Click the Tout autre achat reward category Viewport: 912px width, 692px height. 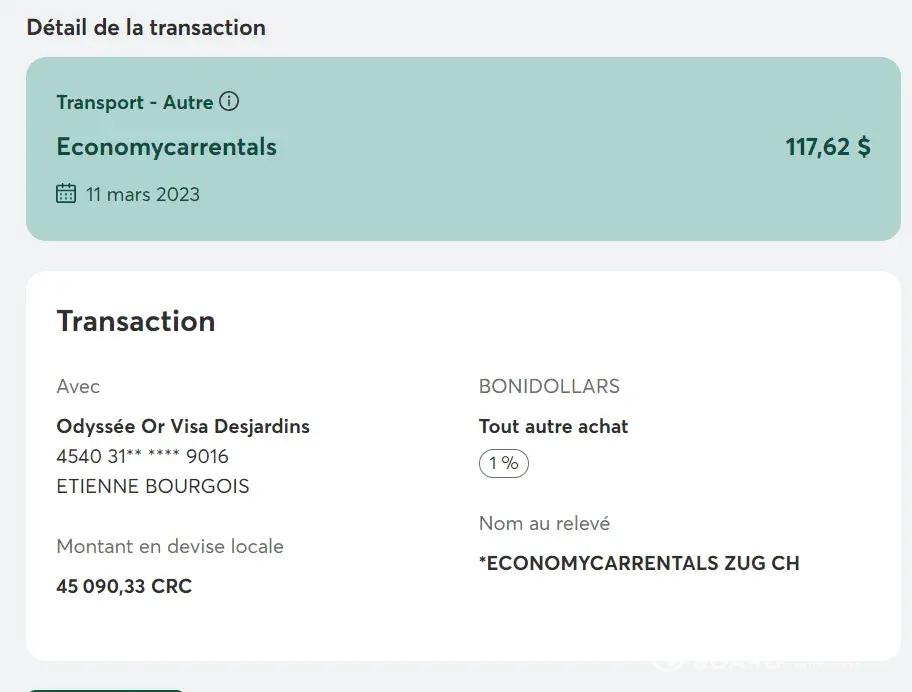(x=553, y=426)
